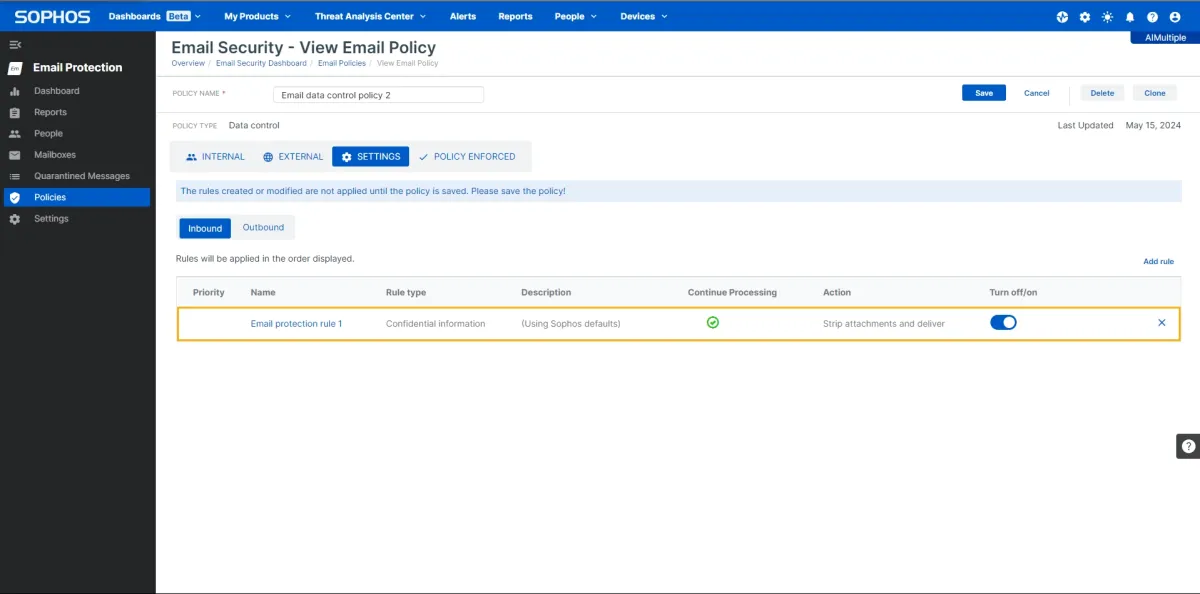The height and width of the screenshot is (594, 1200).
Task: Click the 'Strip attachments and deliver' action cell
Action: [x=884, y=324]
